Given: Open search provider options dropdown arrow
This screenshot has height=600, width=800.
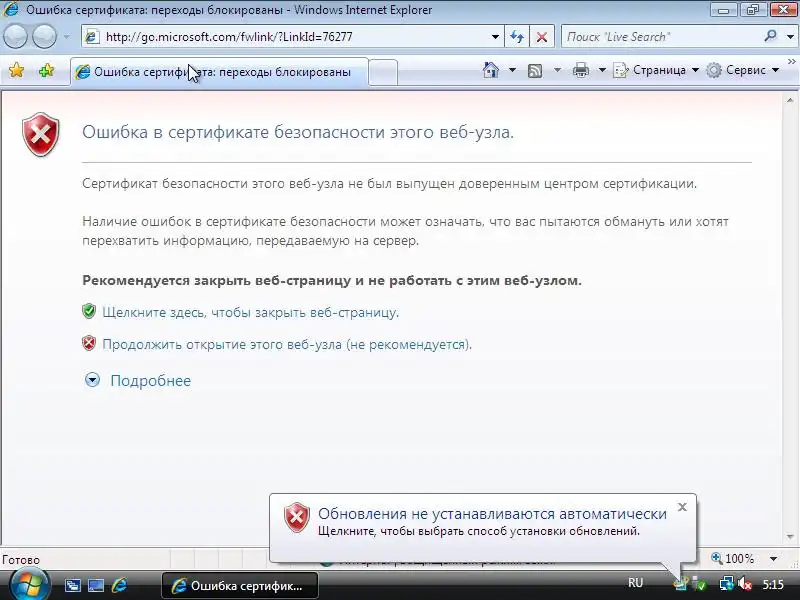Looking at the screenshot, I should click(x=790, y=37).
